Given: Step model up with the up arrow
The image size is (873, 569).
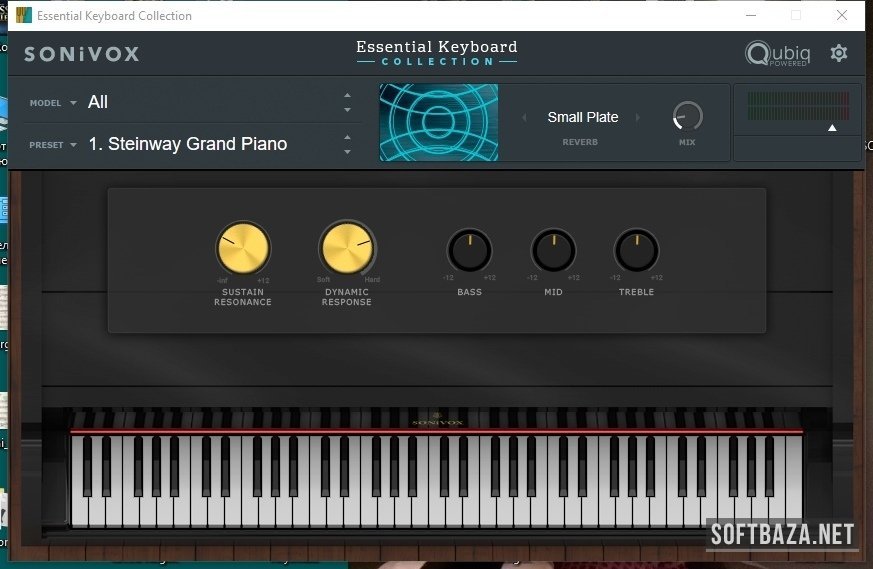Looking at the screenshot, I should tap(347, 96).
